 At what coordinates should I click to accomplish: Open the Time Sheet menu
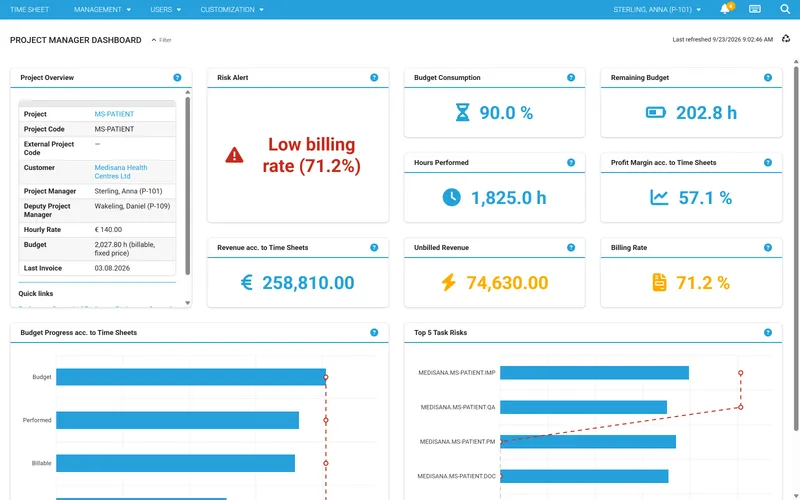(30, 9)
